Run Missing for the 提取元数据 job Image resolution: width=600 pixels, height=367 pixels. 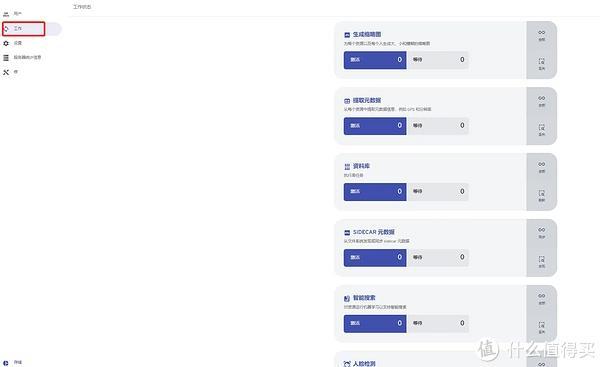point(541,130)
